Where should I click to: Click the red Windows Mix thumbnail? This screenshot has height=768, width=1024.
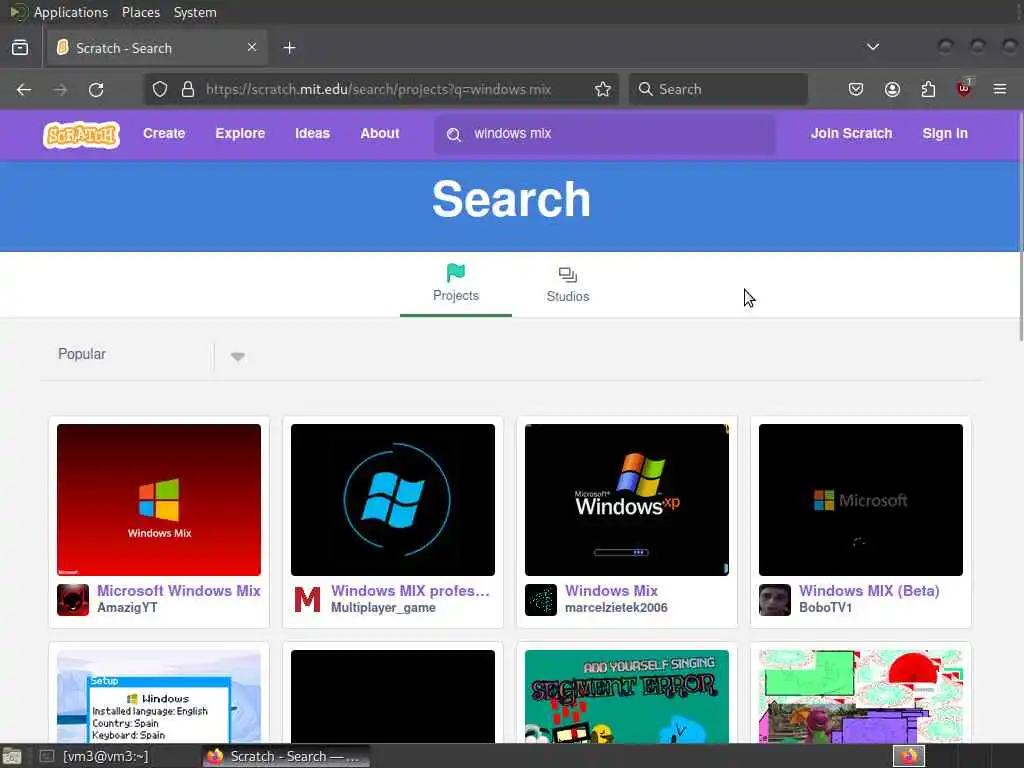[x=159, y=500]
